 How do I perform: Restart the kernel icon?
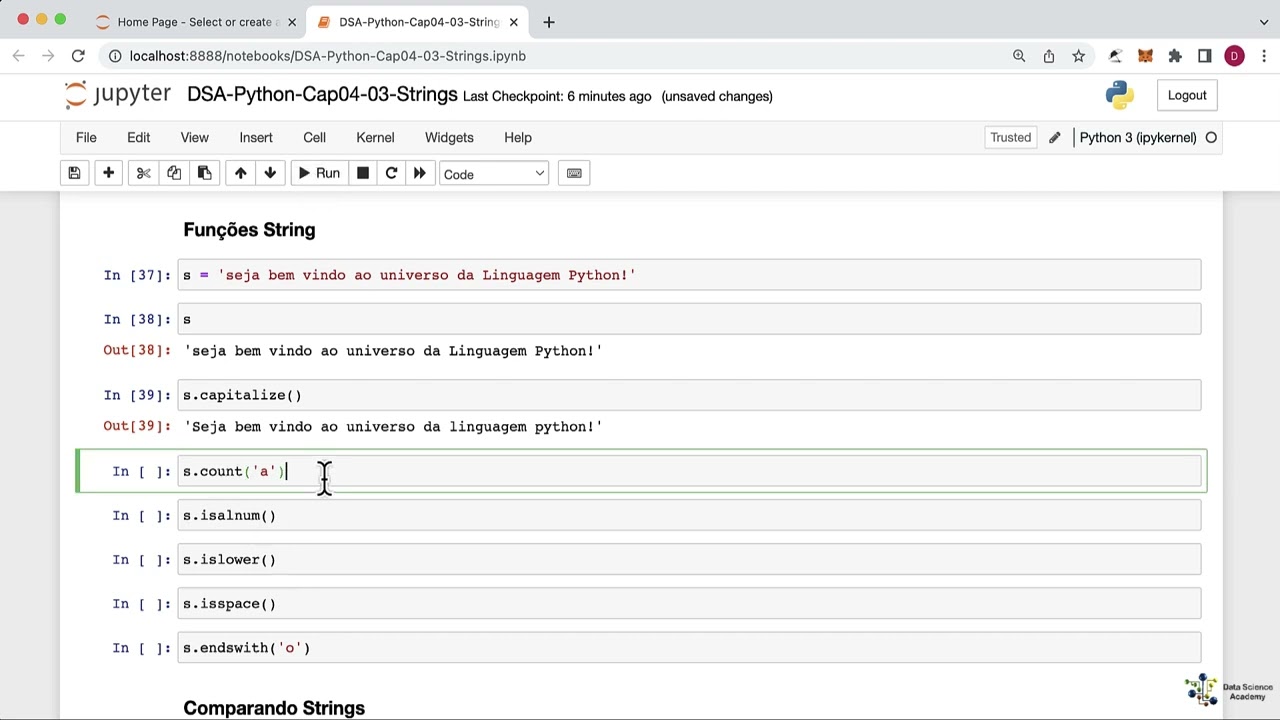pos(391,173)
